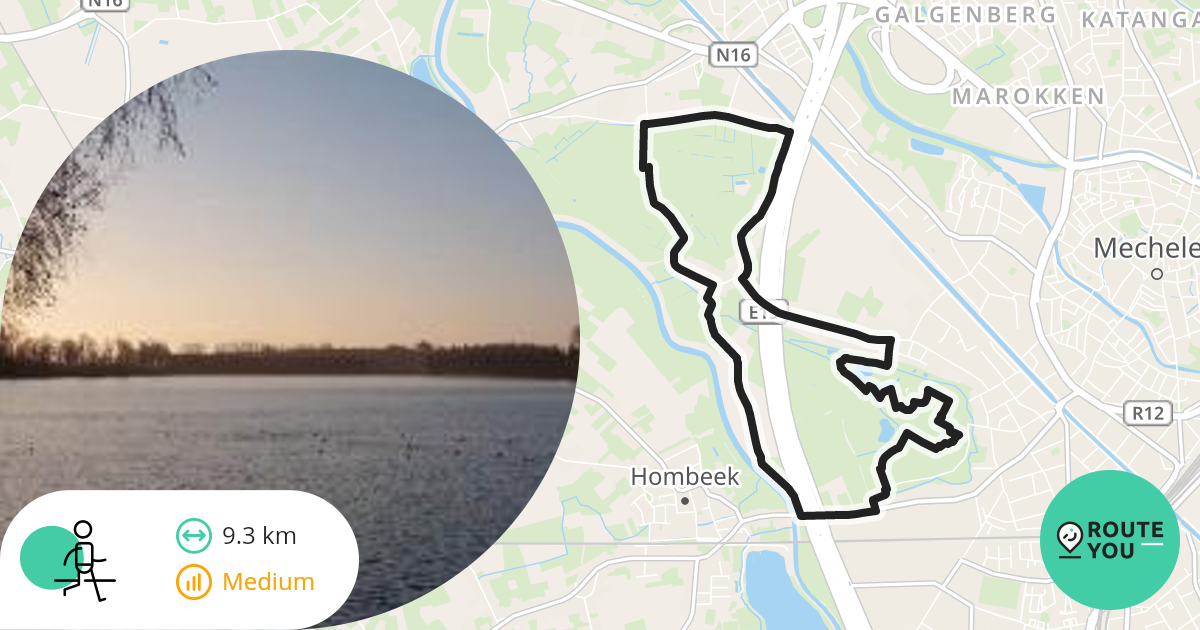Click the green distance arrows icon
Screen dimensions: 1200x630
pos(193,536)
